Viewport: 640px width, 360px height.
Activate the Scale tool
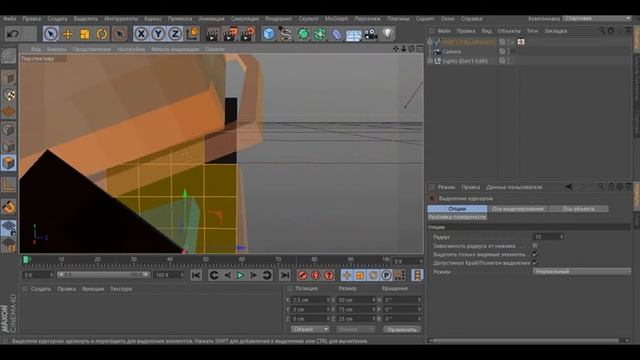(85, 34)
